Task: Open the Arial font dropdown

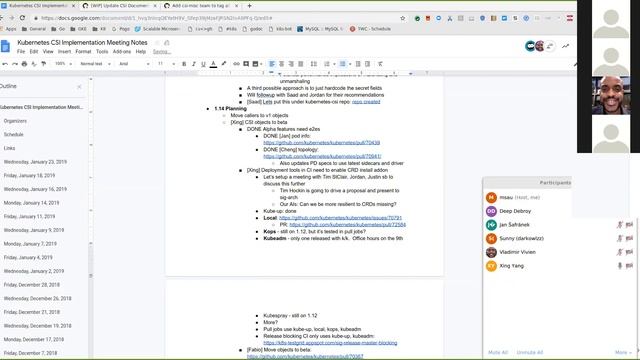Action: click(x=134, y=64)
